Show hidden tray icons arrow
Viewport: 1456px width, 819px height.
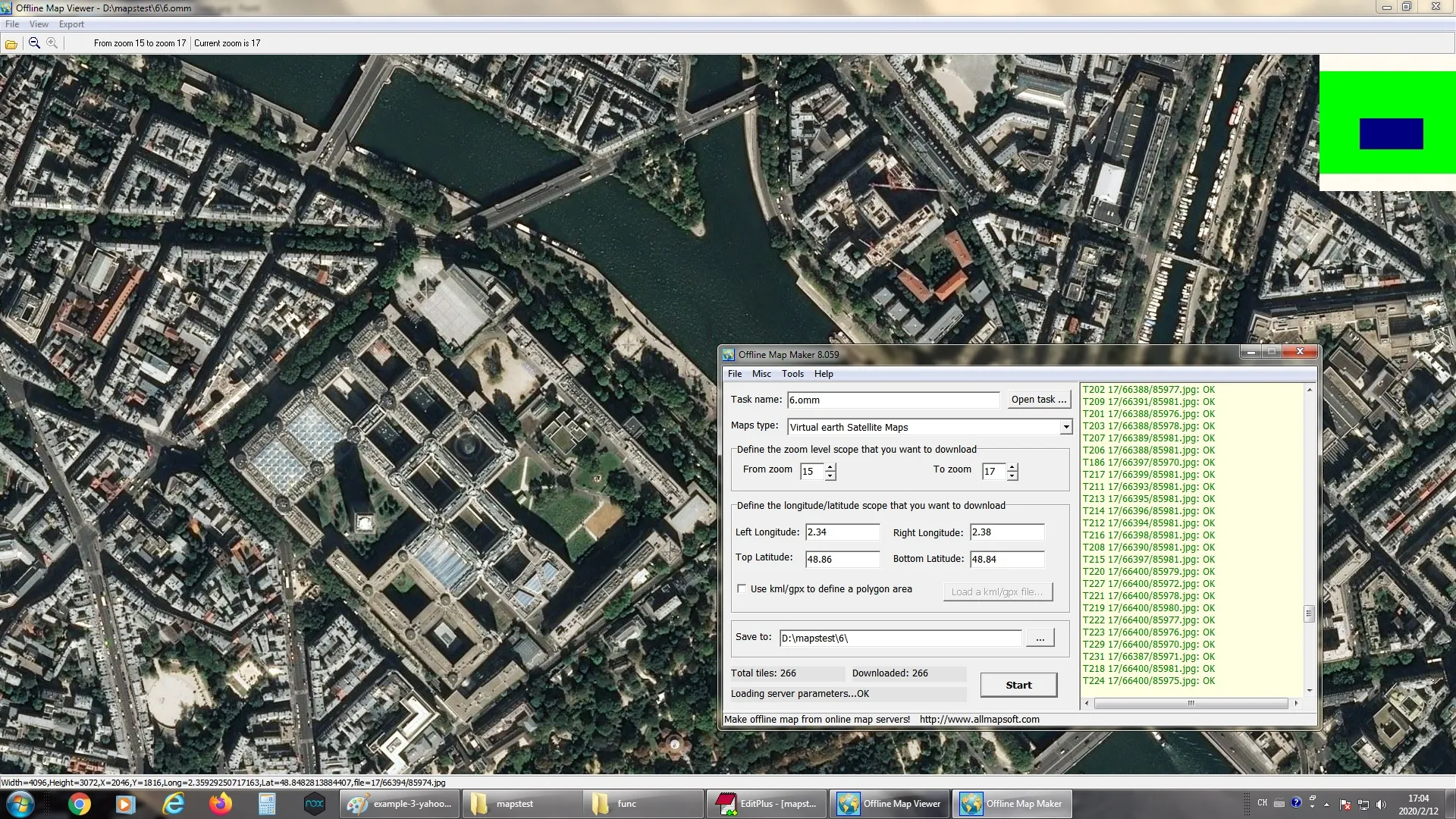1326,805
